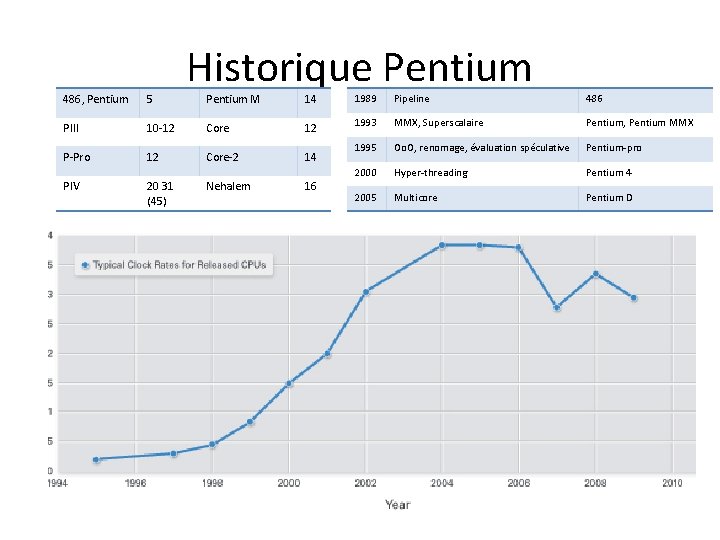Select the chart data point at 1998

pyautogui.click(x=213, y=444)
